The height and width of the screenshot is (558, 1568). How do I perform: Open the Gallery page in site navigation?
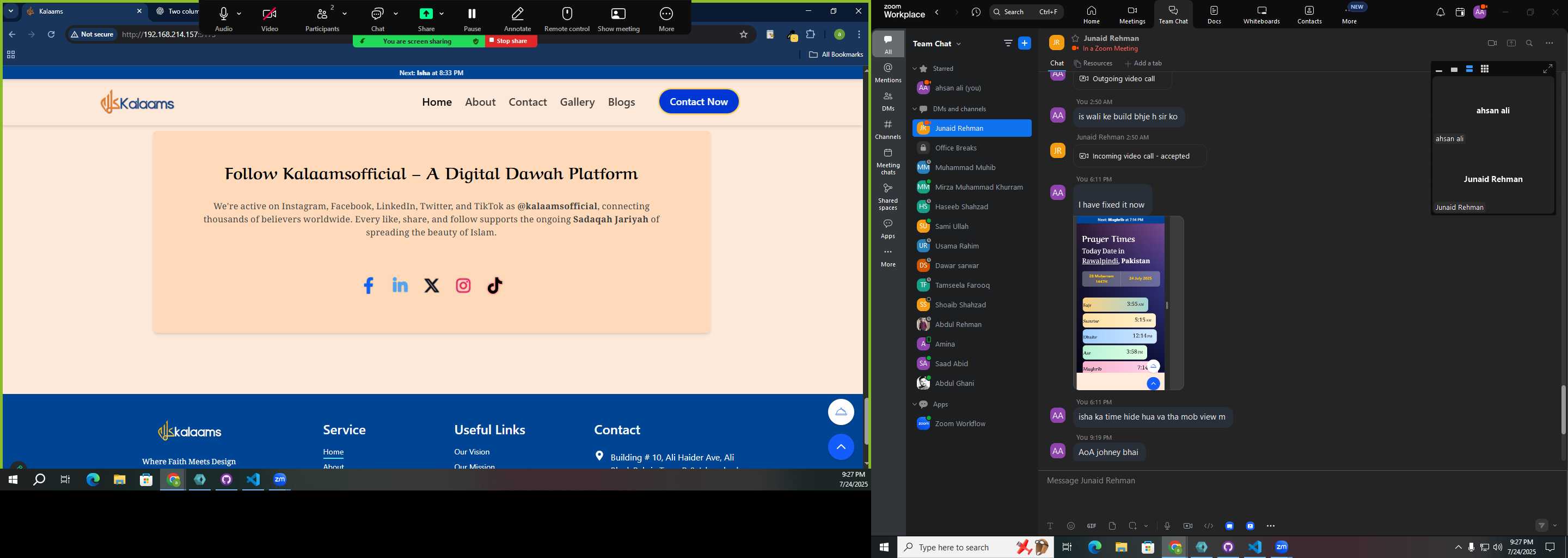(578, 102)
